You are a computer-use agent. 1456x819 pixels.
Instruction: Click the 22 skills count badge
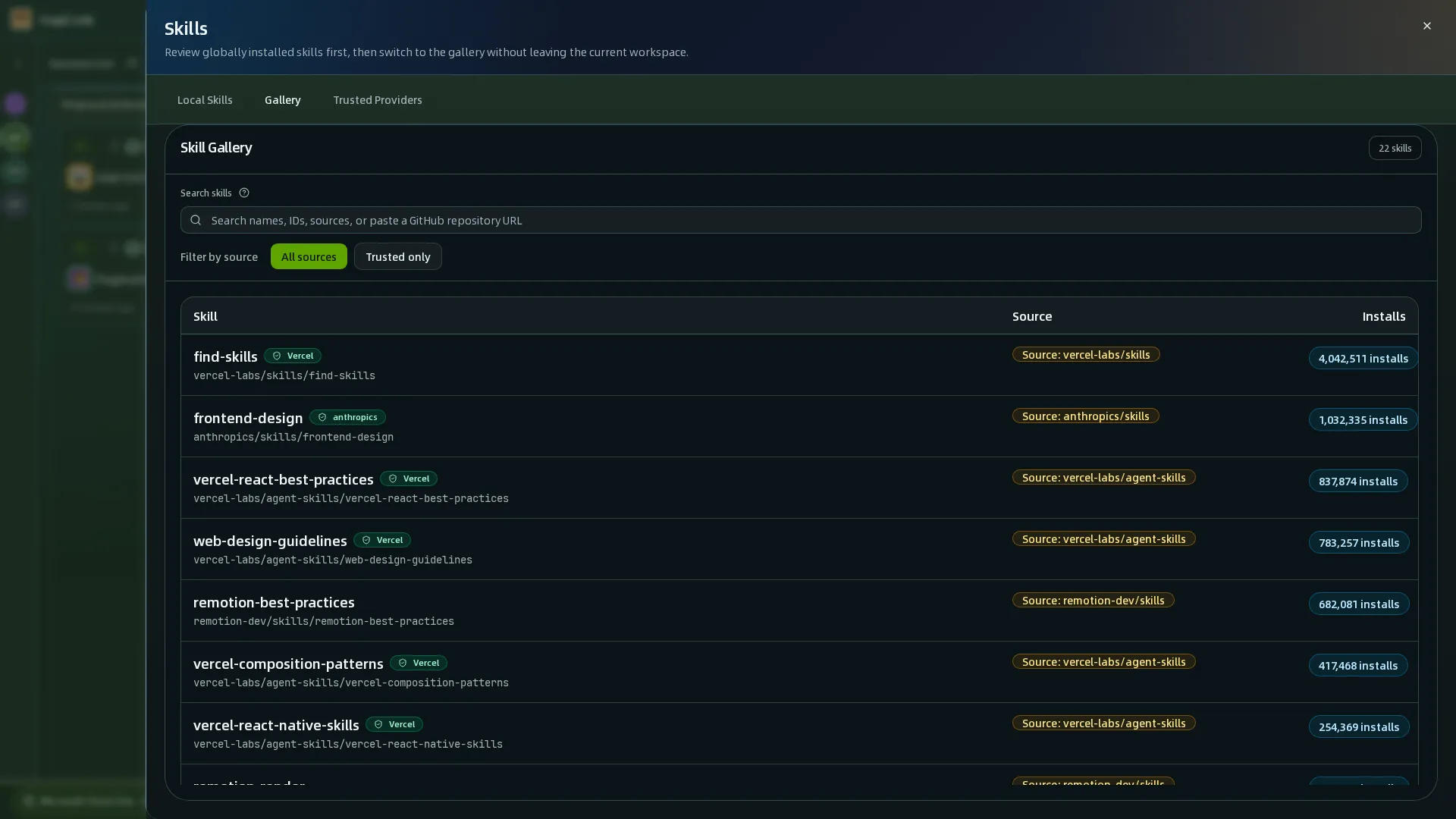pyautogui.click(x=1395, y=148)
